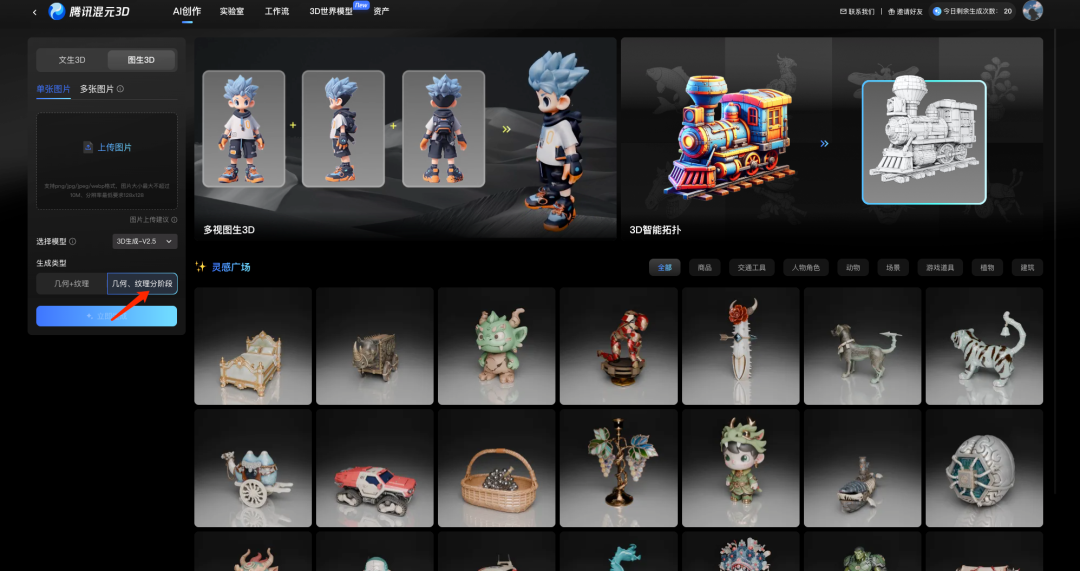
Task: Filter gallery by 游戏道具
Action: pyautogui.click(x=940, y=267)
